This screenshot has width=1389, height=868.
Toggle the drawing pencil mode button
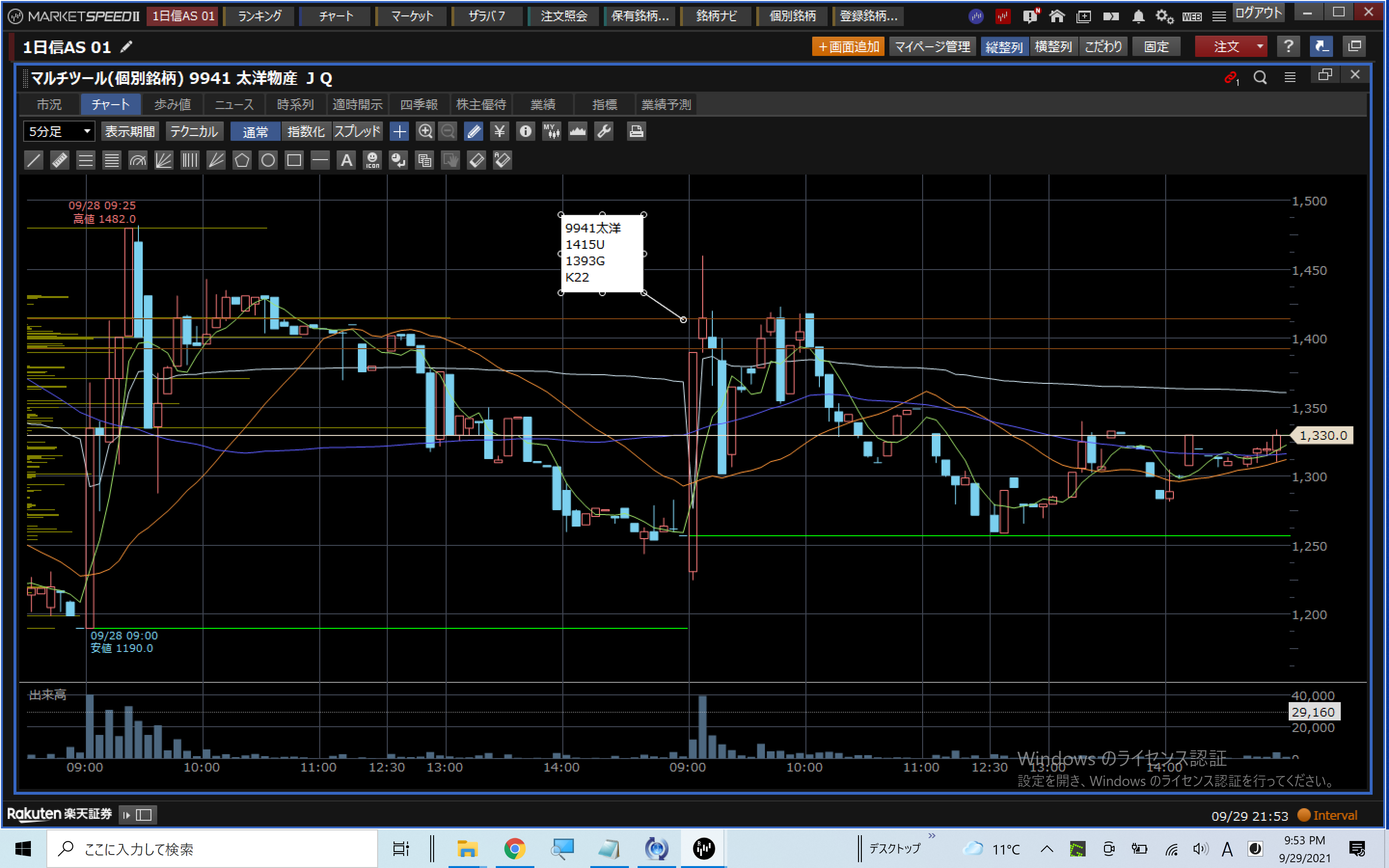[x=474, y=132]
